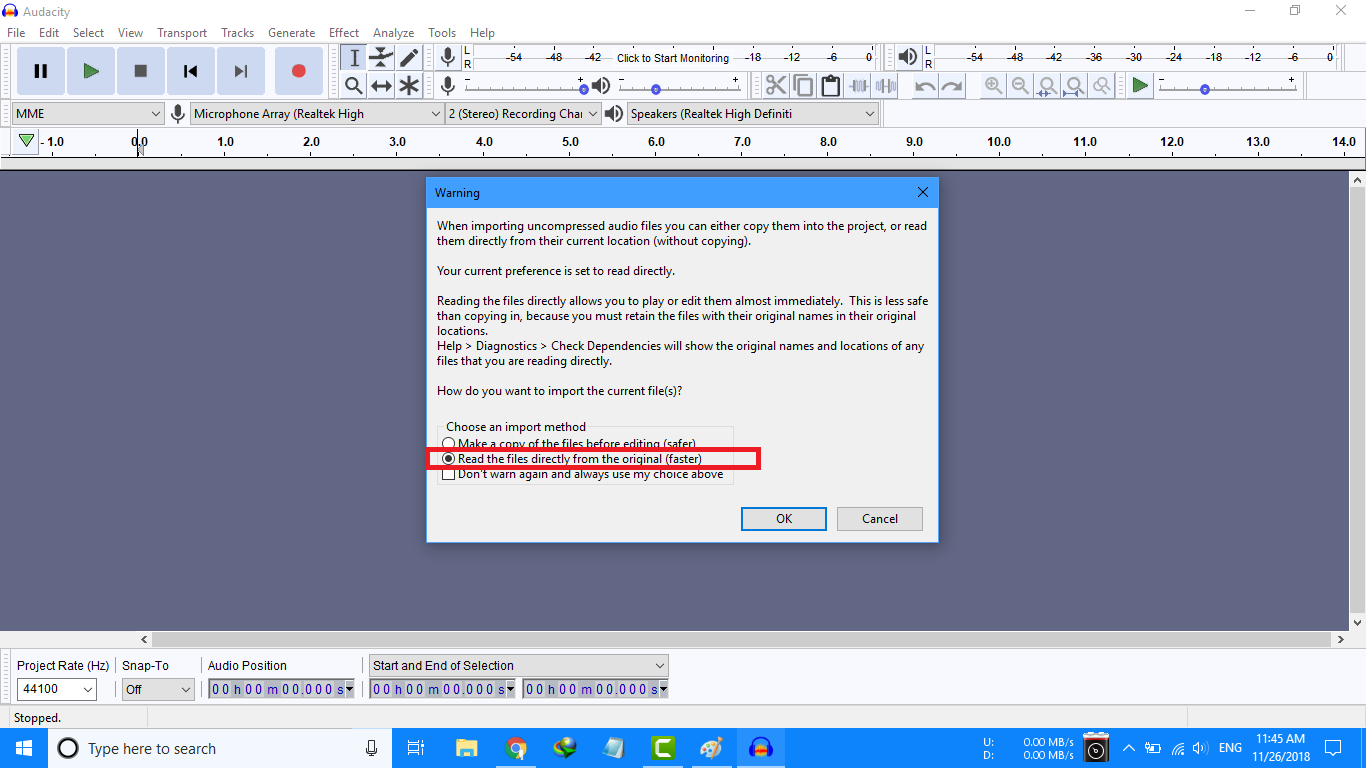The height and width of the screenshot is (768, 1366).
Task: Open the Speakers playback device dropdown
Action: click(753, 114)
